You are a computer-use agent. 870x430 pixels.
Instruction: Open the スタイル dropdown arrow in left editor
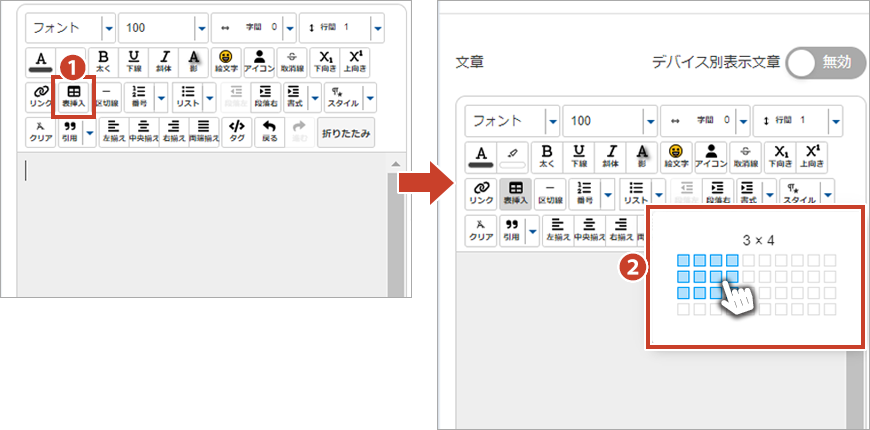[x=370, y=97]
